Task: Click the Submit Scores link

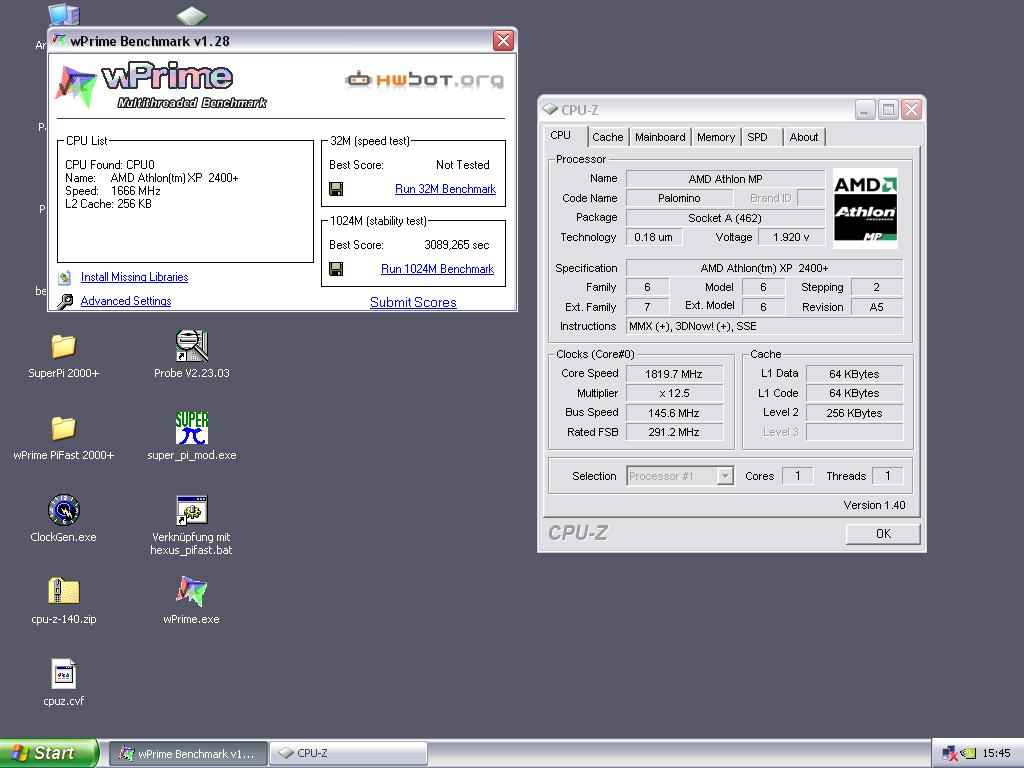Action: 413,302
